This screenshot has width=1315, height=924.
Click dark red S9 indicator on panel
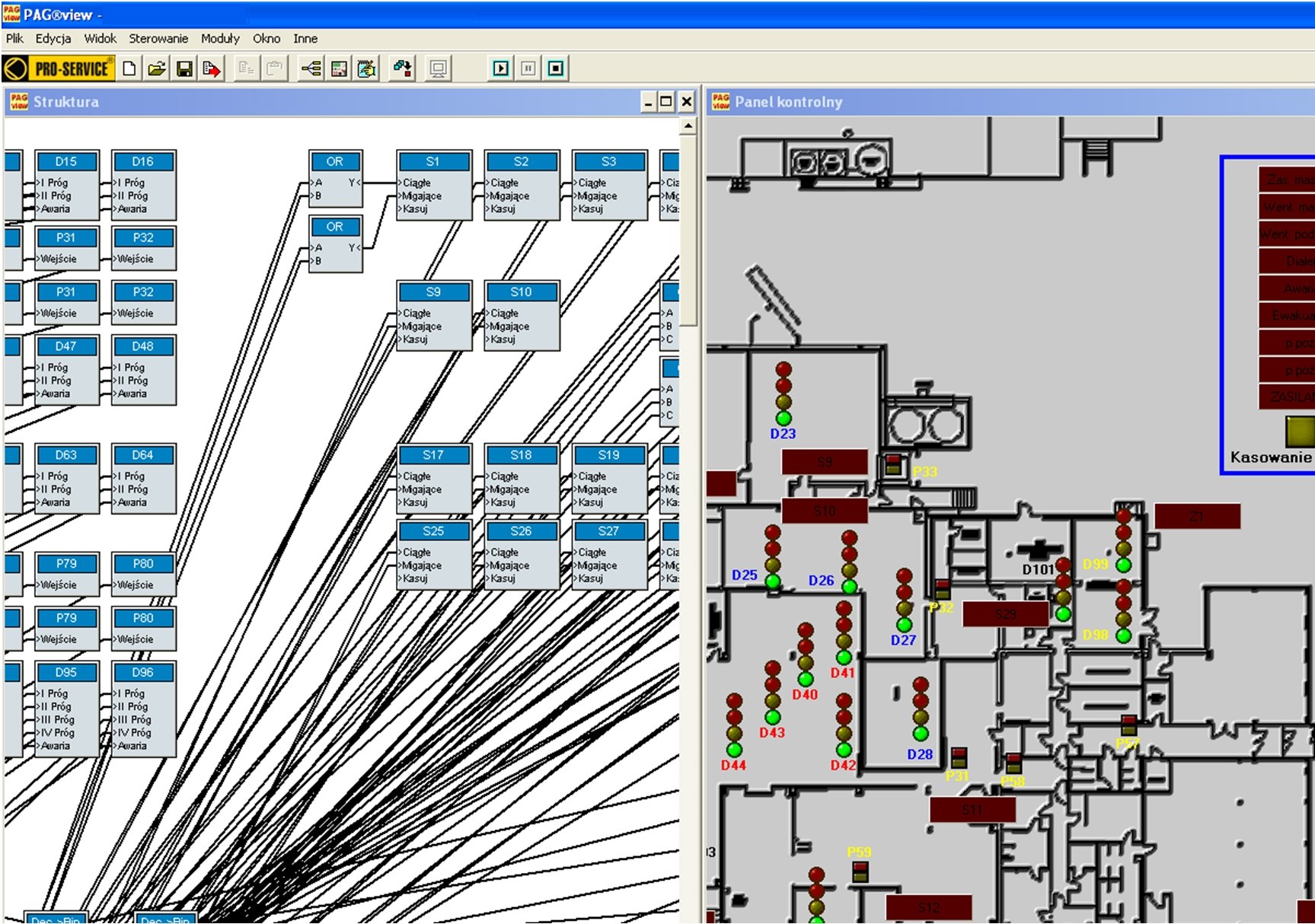click(825, 462)
